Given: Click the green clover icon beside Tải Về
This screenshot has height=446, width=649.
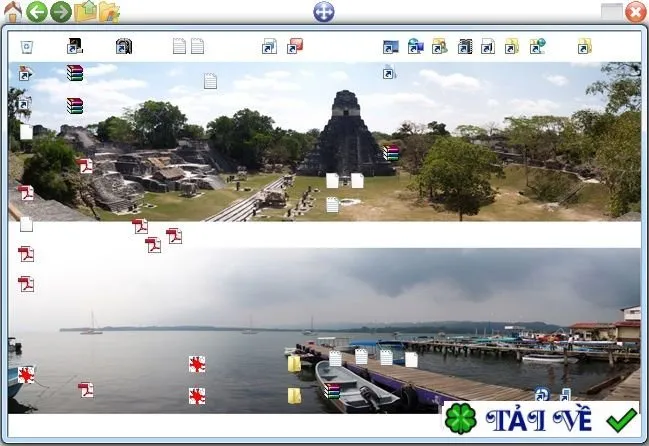Looking at the screenshot, I should (460, 419).
